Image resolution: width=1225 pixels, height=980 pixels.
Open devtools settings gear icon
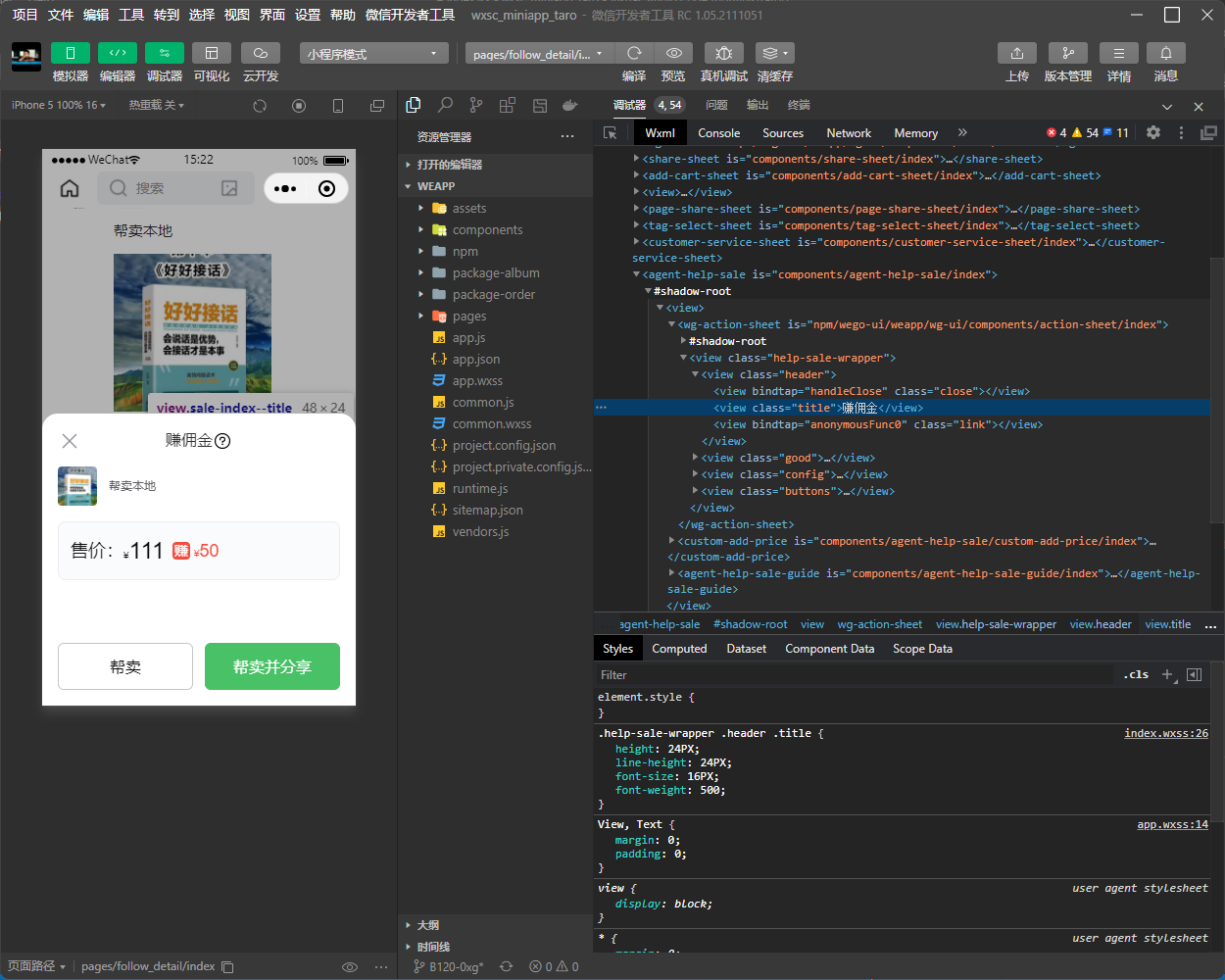(1153, 132)
